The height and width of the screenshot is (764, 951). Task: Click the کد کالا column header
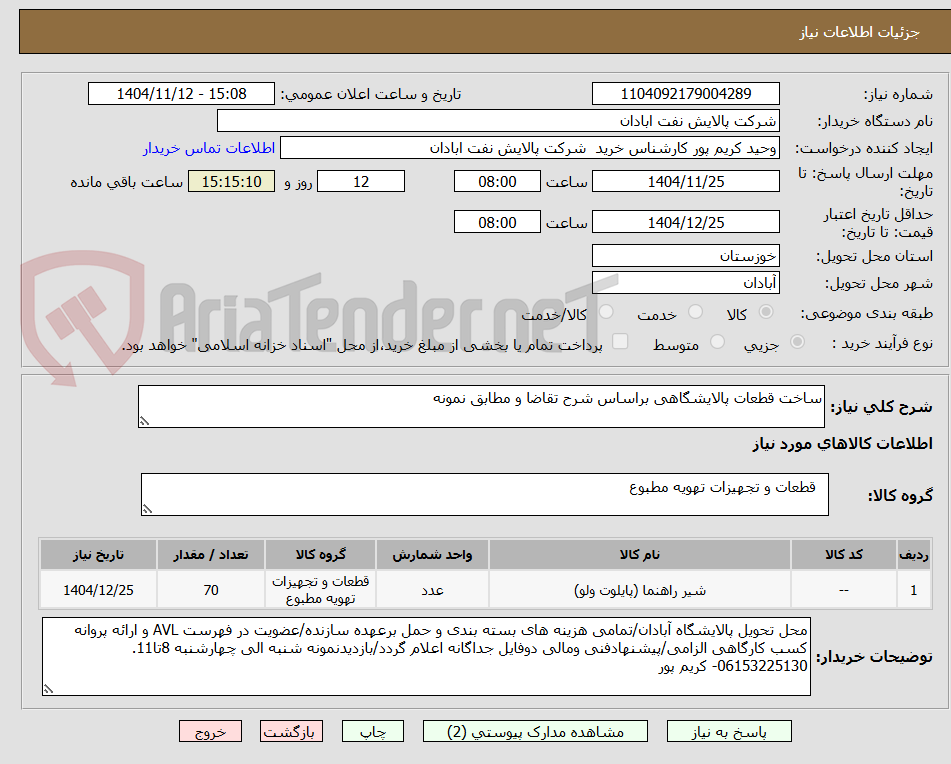[x=844, y=554]
